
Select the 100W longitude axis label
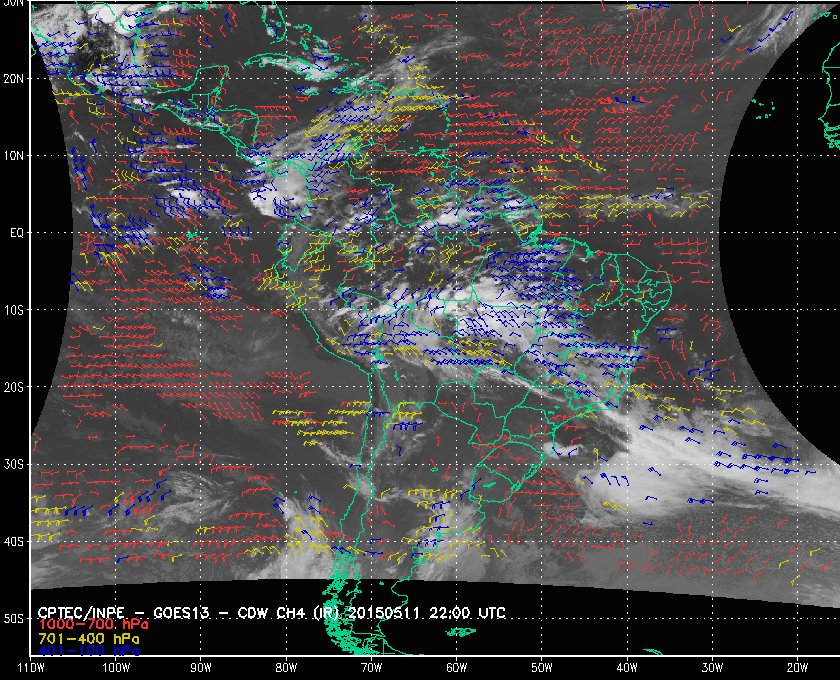pyautogui.click(x=116, y=667)
